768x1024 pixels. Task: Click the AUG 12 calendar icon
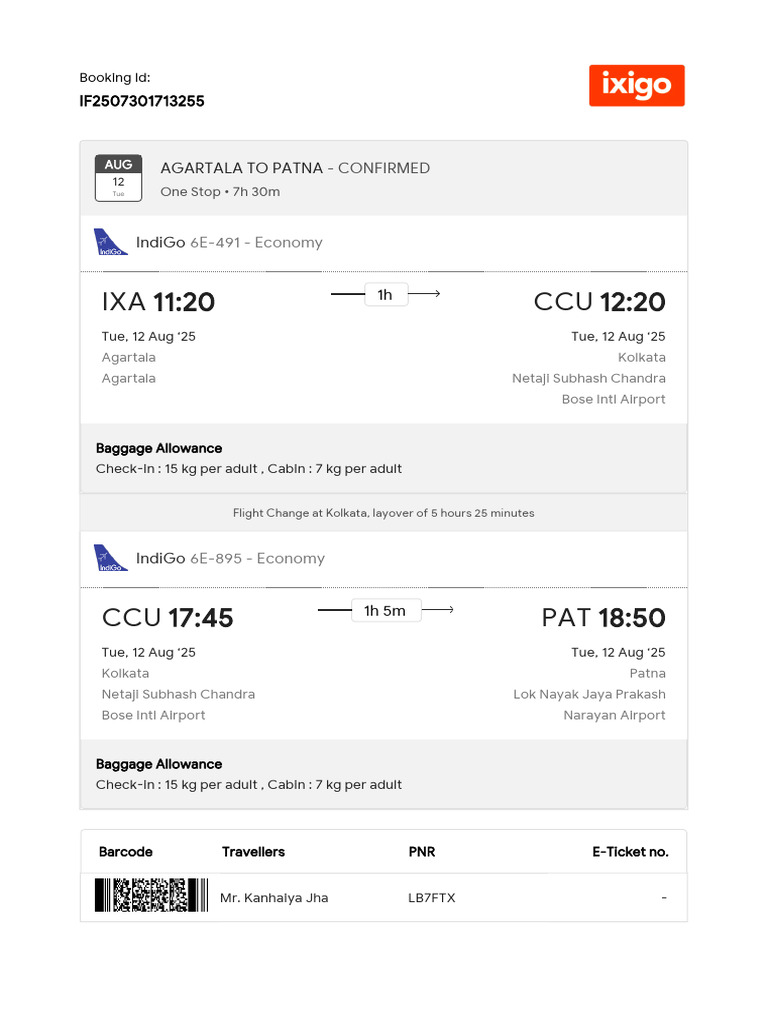point(118,178)
